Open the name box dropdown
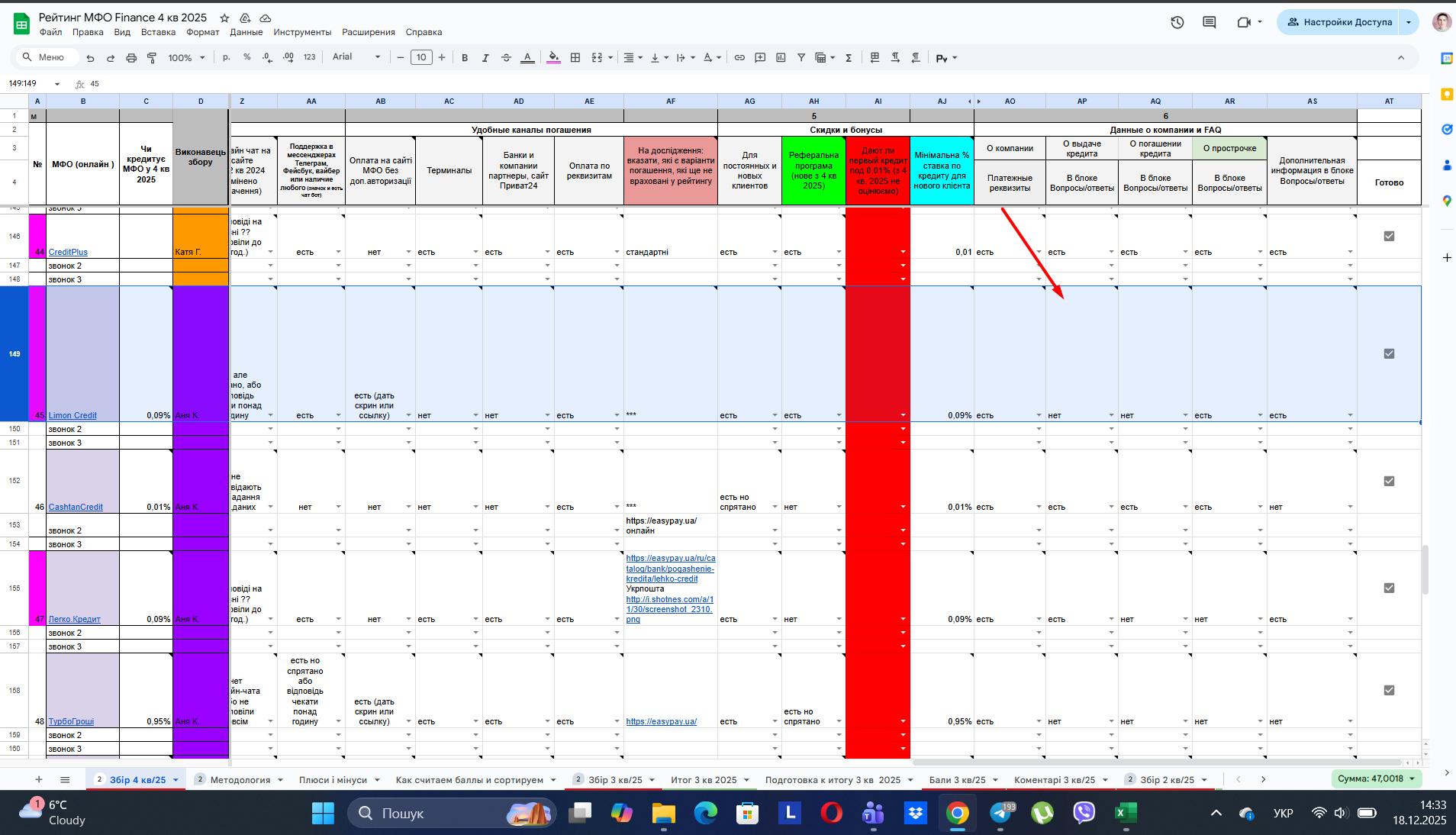Viewport: 1456px width, 835px height. (57, 84)
